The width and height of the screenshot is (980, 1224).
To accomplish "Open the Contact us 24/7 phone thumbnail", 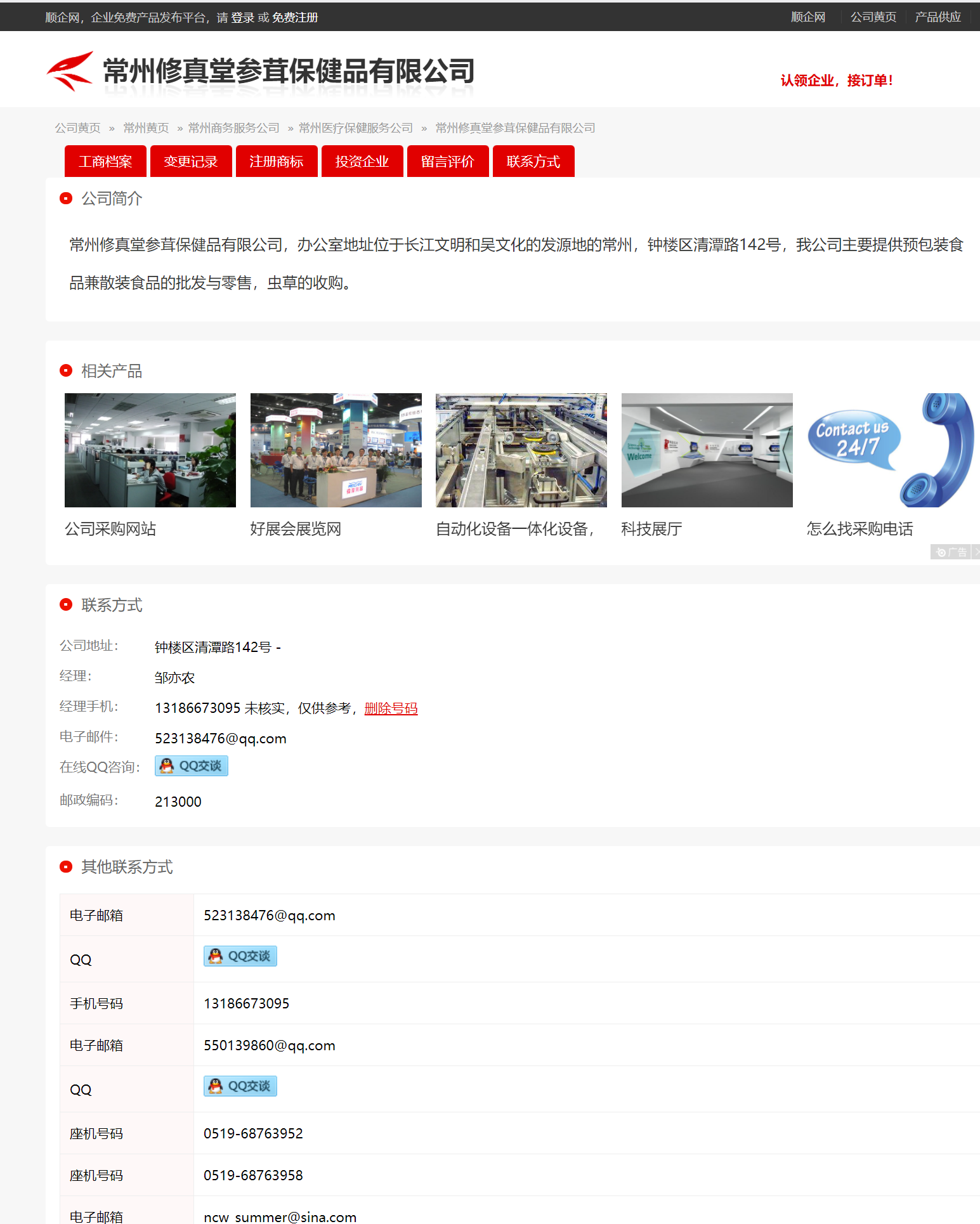I will (892, 450).
